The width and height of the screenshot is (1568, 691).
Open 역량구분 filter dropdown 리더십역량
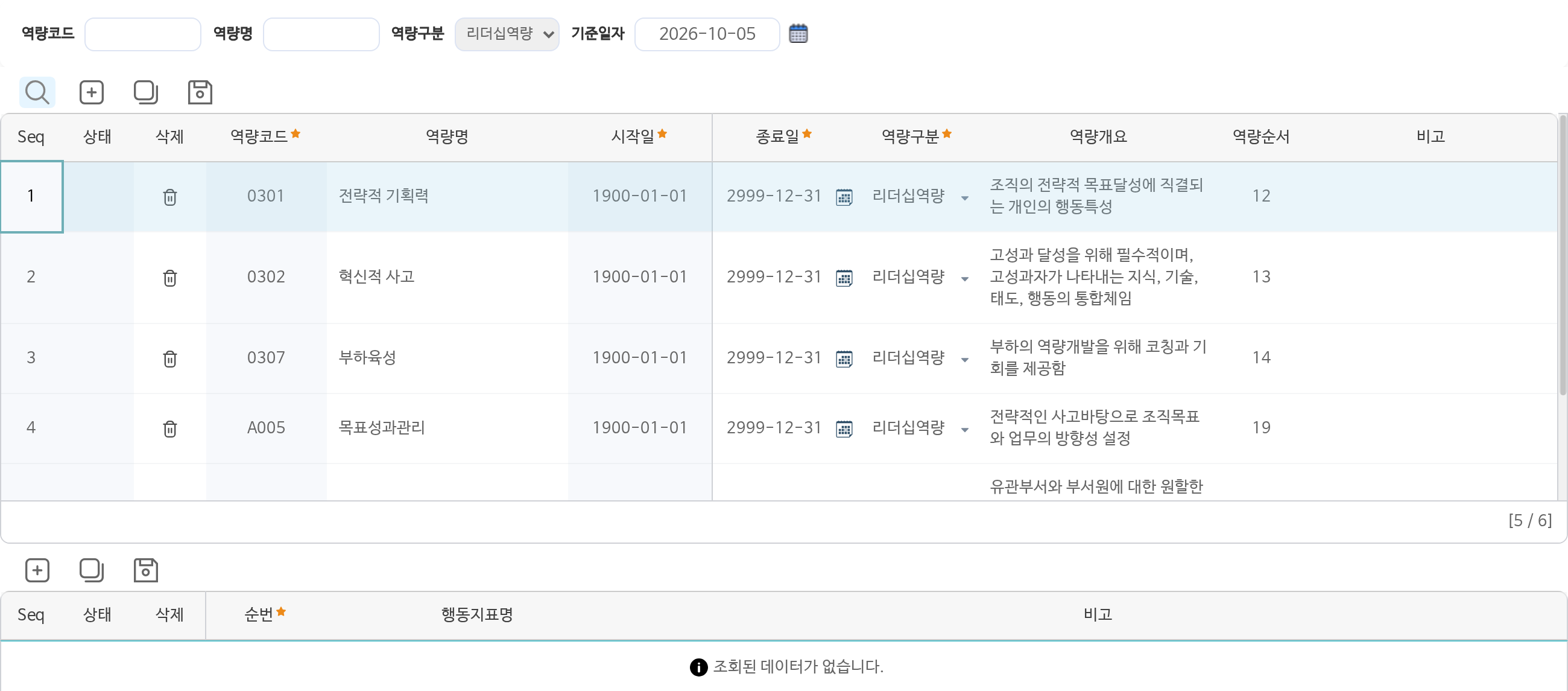(x=507, y=34)
